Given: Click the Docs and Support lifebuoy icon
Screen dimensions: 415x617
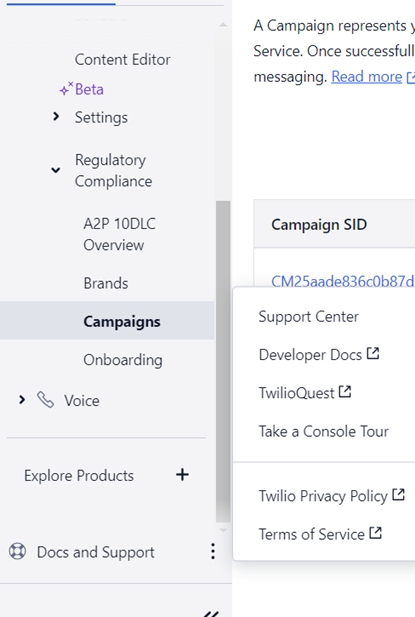Looking at the screenshot, I should coord(18,551).
